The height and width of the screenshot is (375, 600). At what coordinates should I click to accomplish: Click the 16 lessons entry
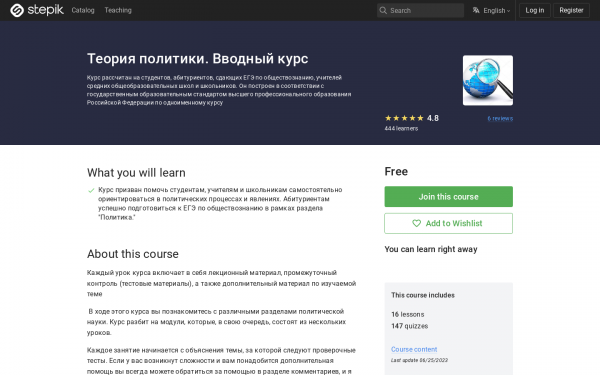tap(408, 315)
